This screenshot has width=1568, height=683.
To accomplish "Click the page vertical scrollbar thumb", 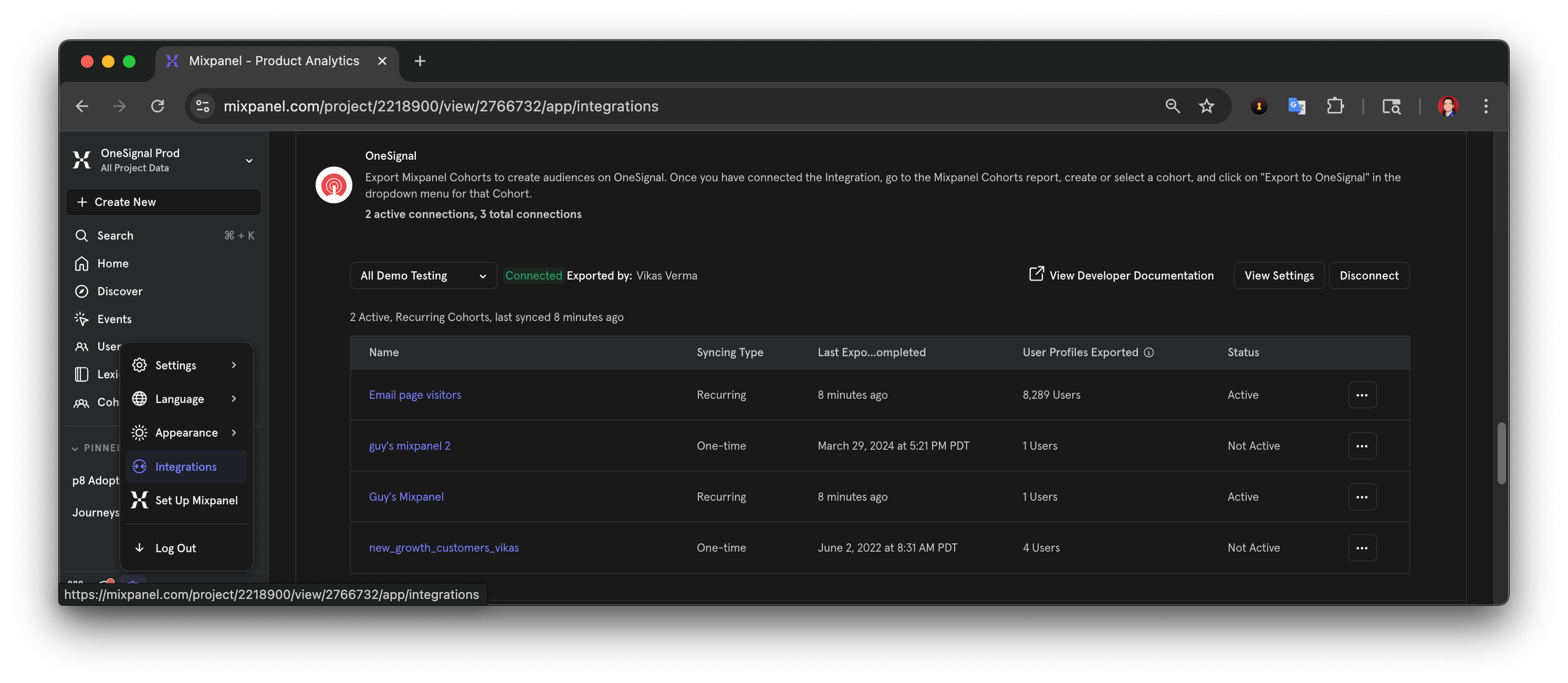I will coord(1501,453).
